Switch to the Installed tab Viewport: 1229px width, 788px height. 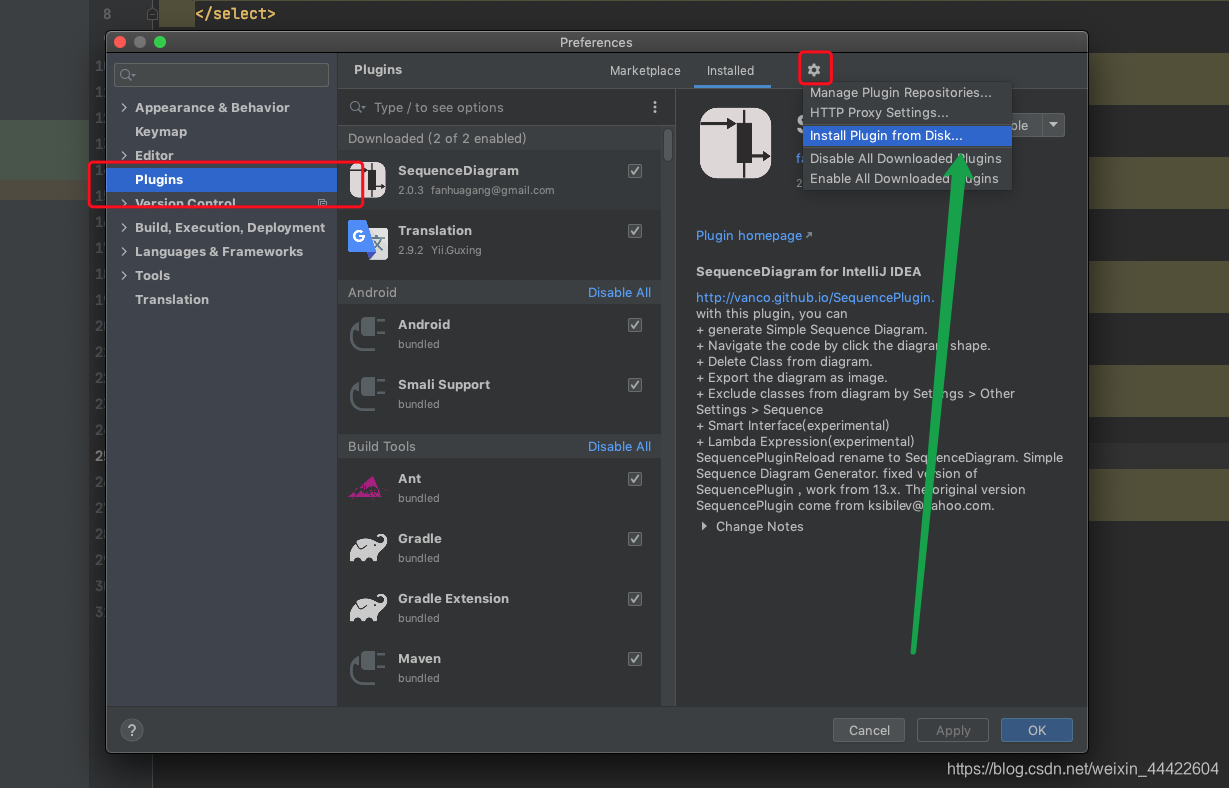pyautogui.click(x=730, y=71)
